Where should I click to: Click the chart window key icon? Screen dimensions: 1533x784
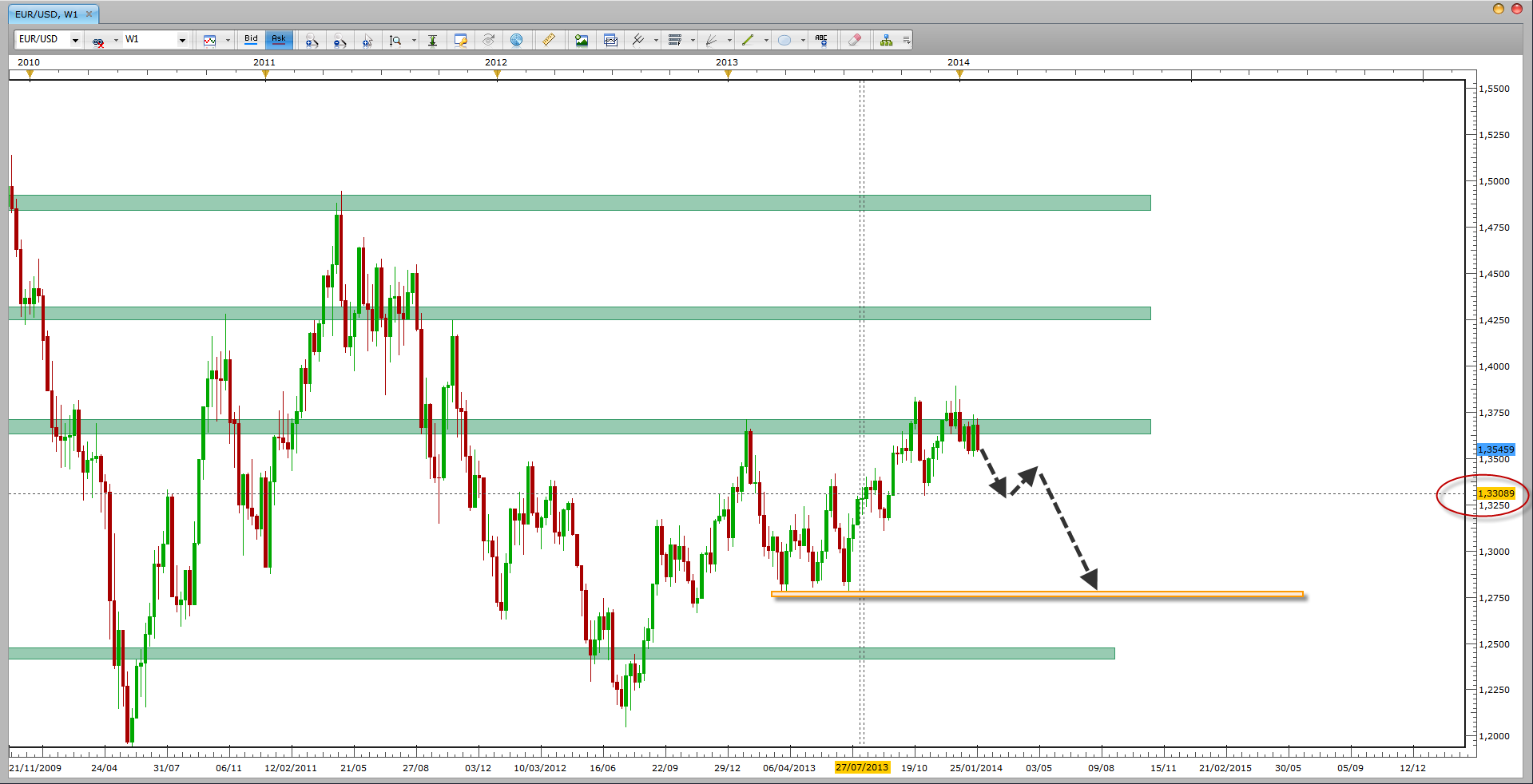click(x=461, y=41)
